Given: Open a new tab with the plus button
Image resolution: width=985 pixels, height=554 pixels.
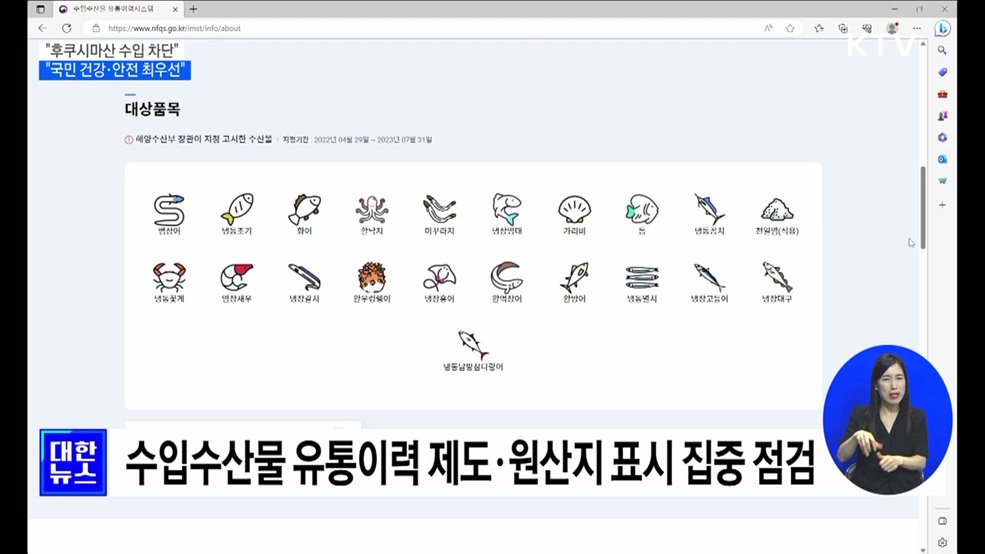Looking at the screenshot, I should click(x=193, y=8).
